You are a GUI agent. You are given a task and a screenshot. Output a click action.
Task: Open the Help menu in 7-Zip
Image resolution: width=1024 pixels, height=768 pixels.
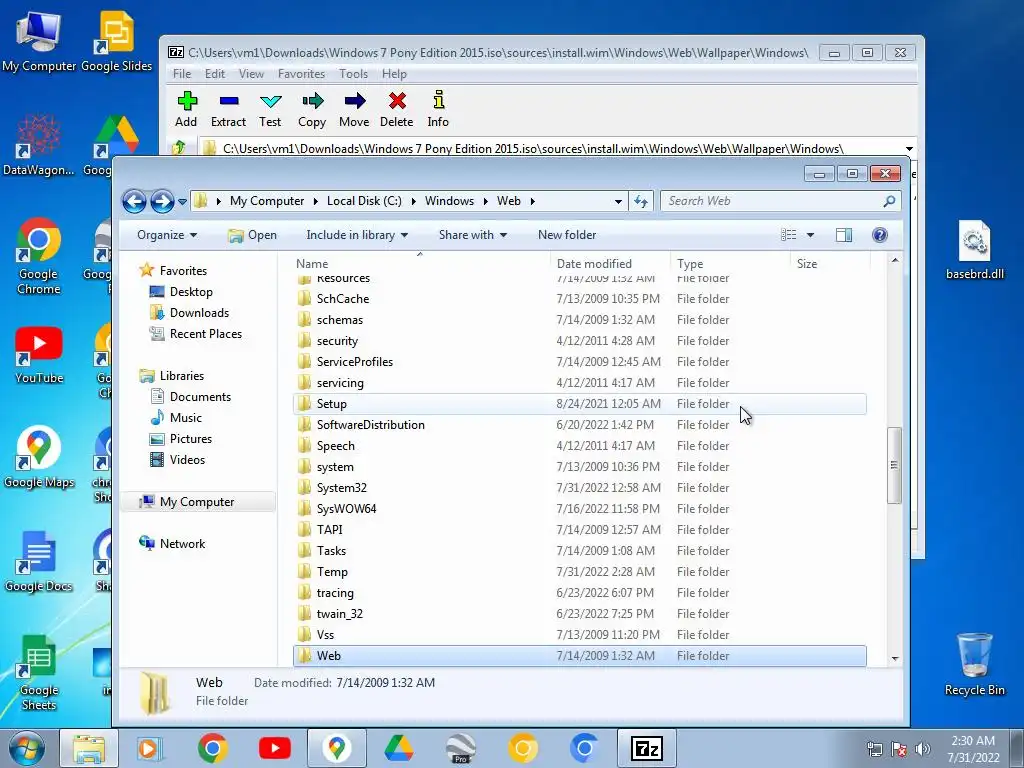[394, 74]
